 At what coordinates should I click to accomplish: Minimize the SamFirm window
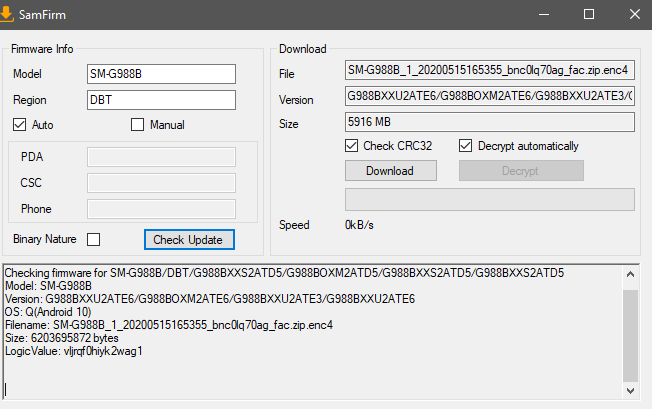click(544, 15)
